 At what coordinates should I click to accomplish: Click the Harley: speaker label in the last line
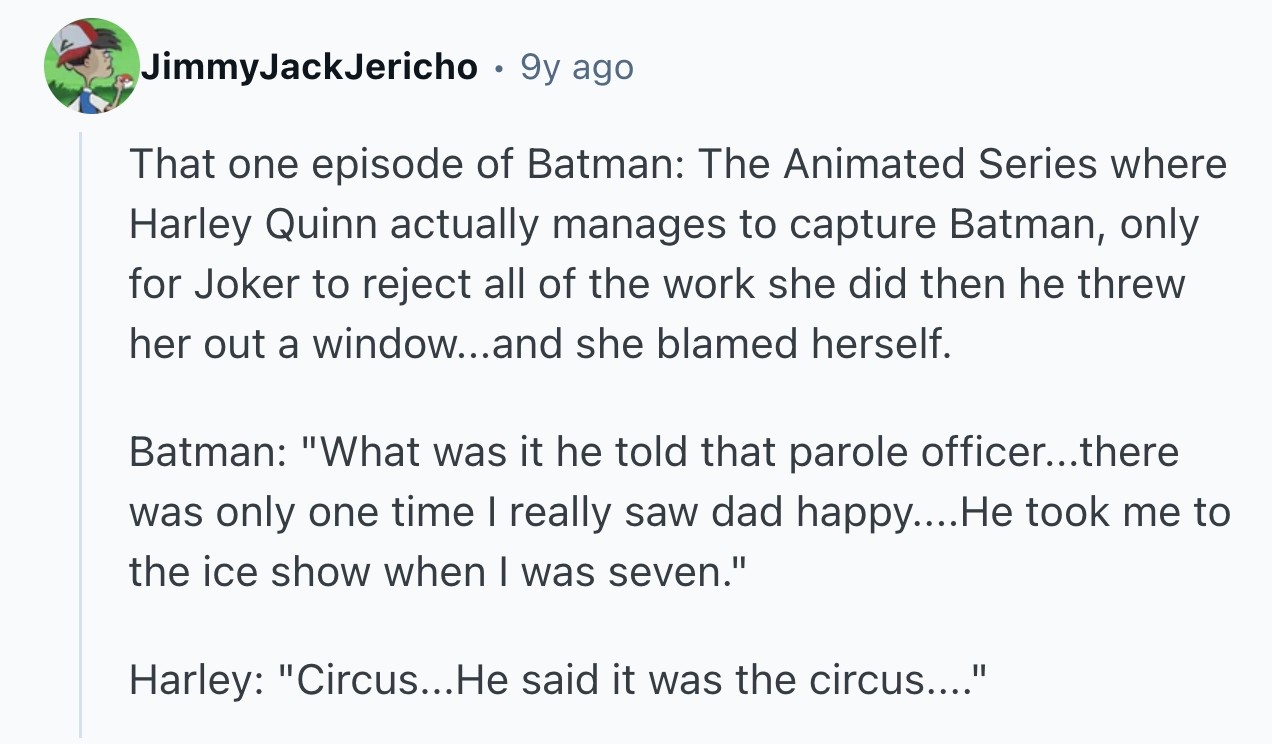point(192,681)
